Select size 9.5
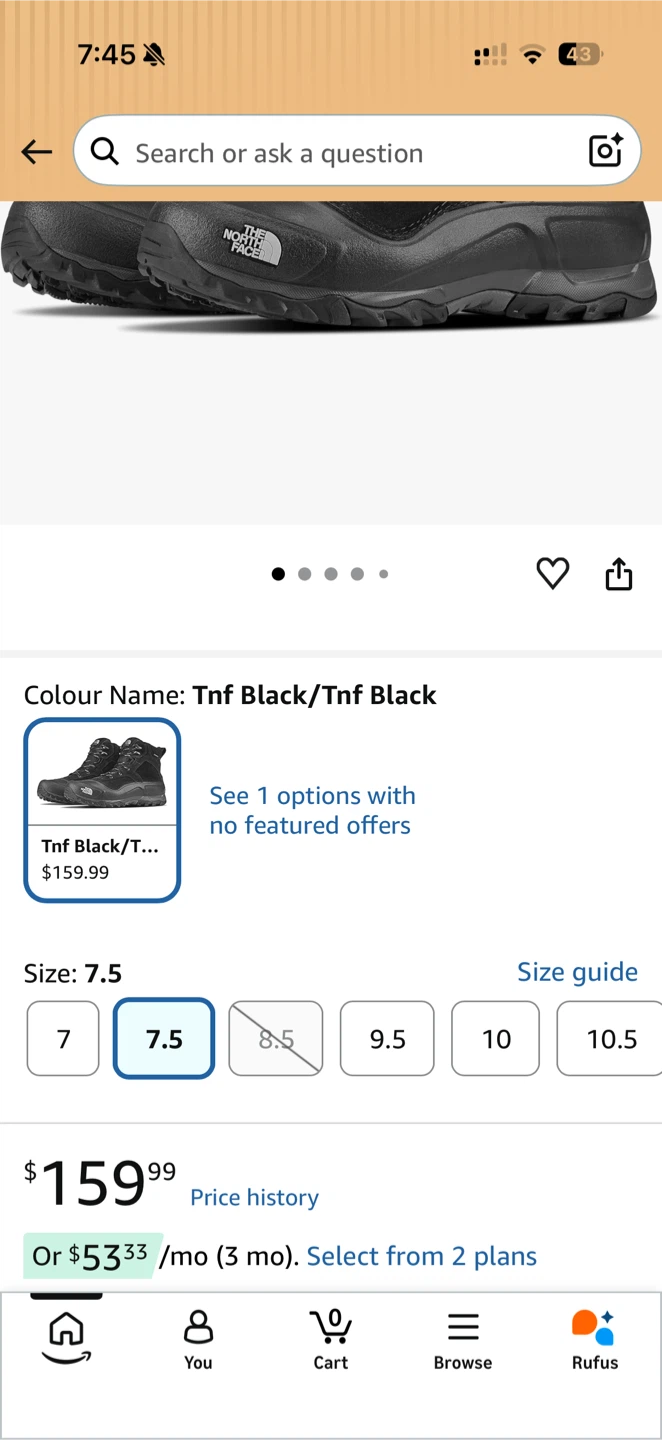Viewport: 662px width, 1440px height. (387, 1039)
